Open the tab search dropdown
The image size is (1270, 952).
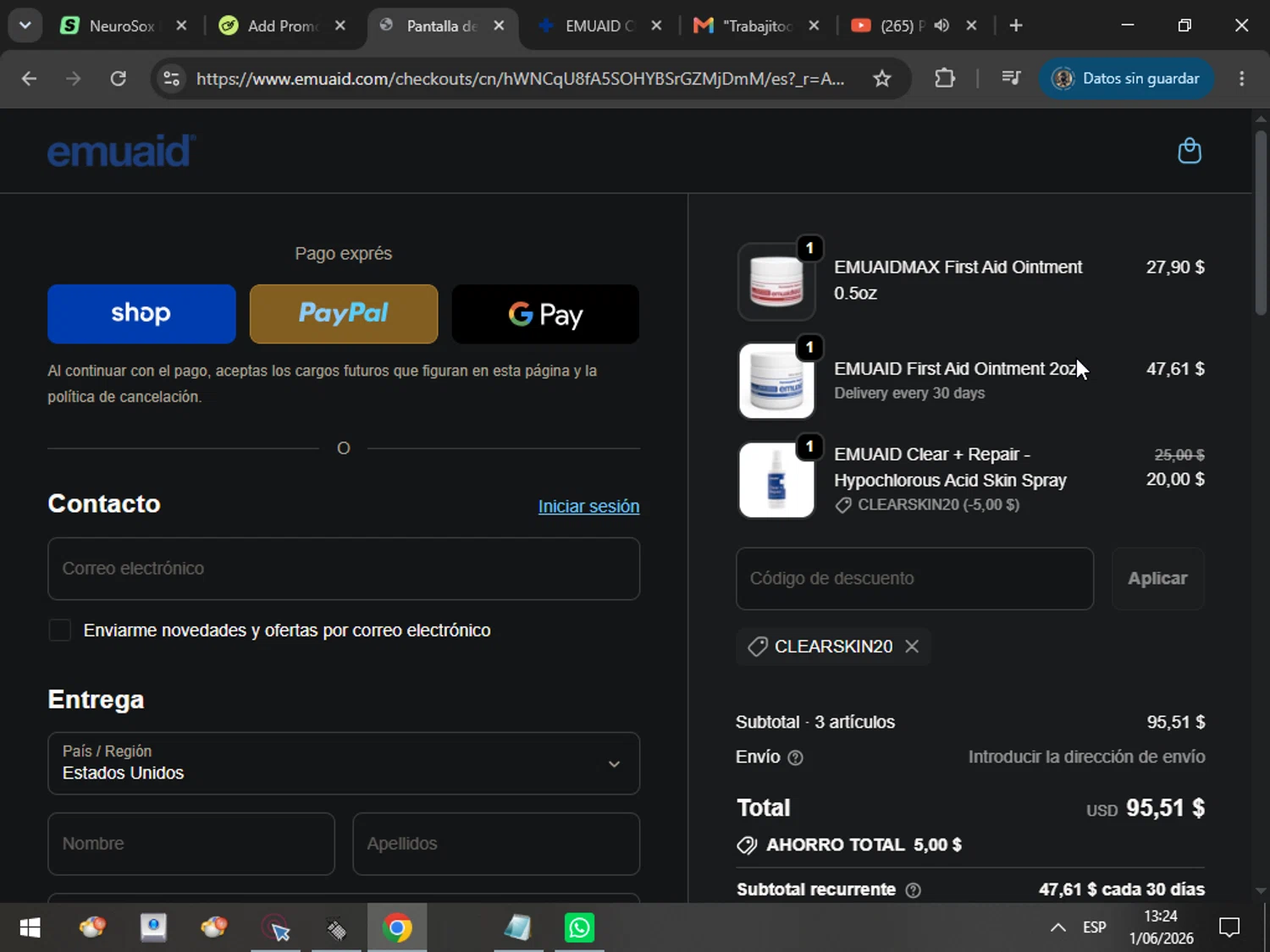[x=25, y=25]
